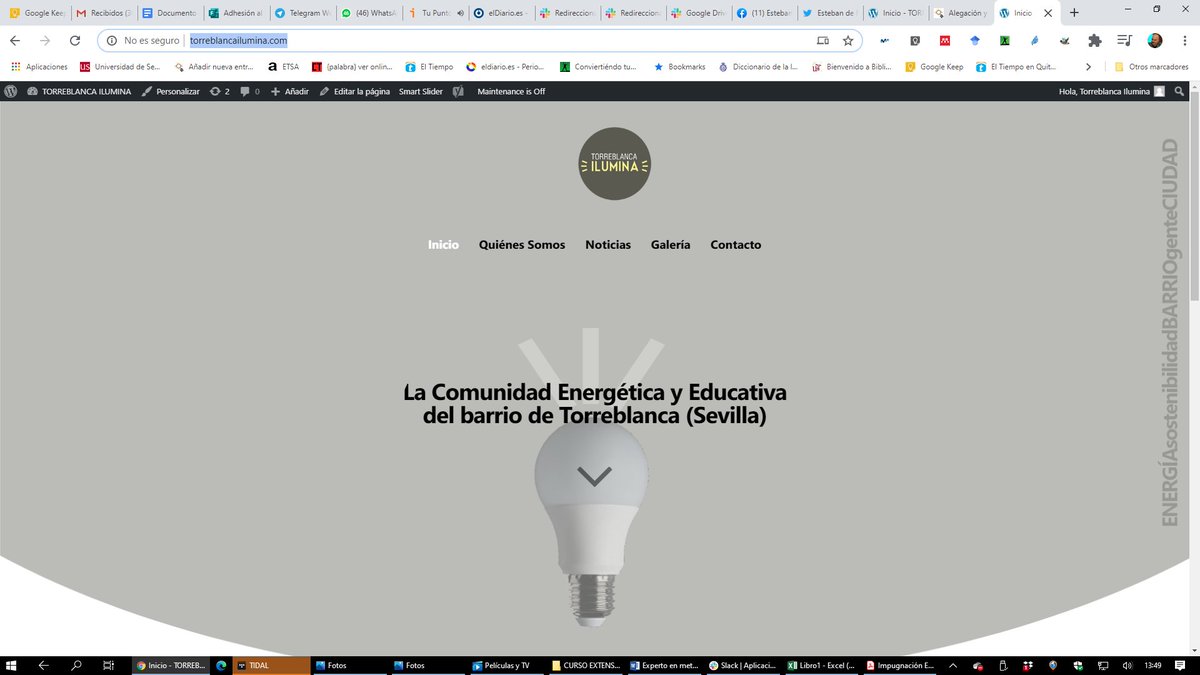Open Diccionario de la l... bookmark
1200x675 pixels.
click(758, 67)
